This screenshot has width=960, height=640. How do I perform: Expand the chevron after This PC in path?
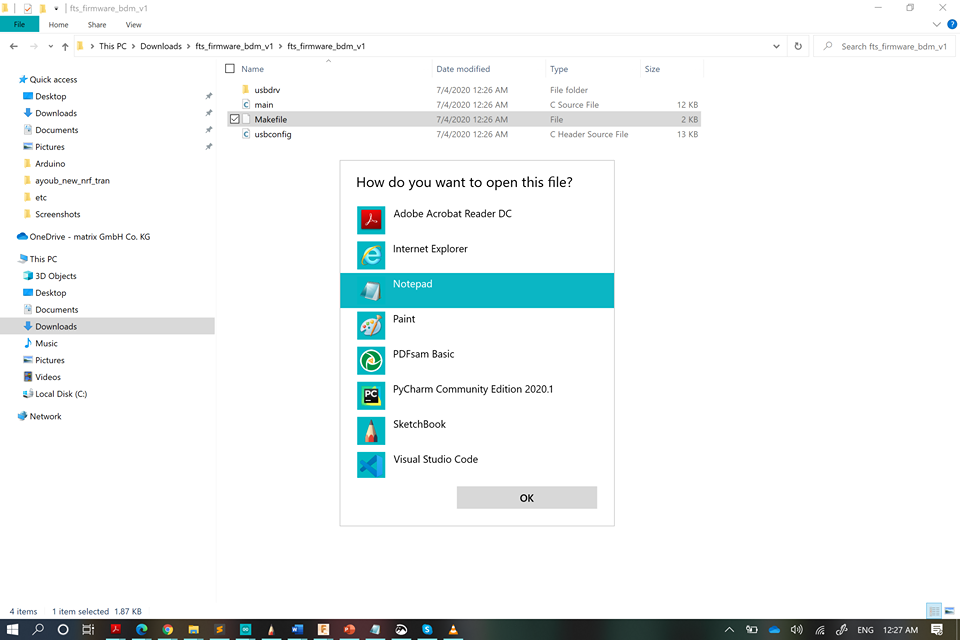[x=133, y=47]
